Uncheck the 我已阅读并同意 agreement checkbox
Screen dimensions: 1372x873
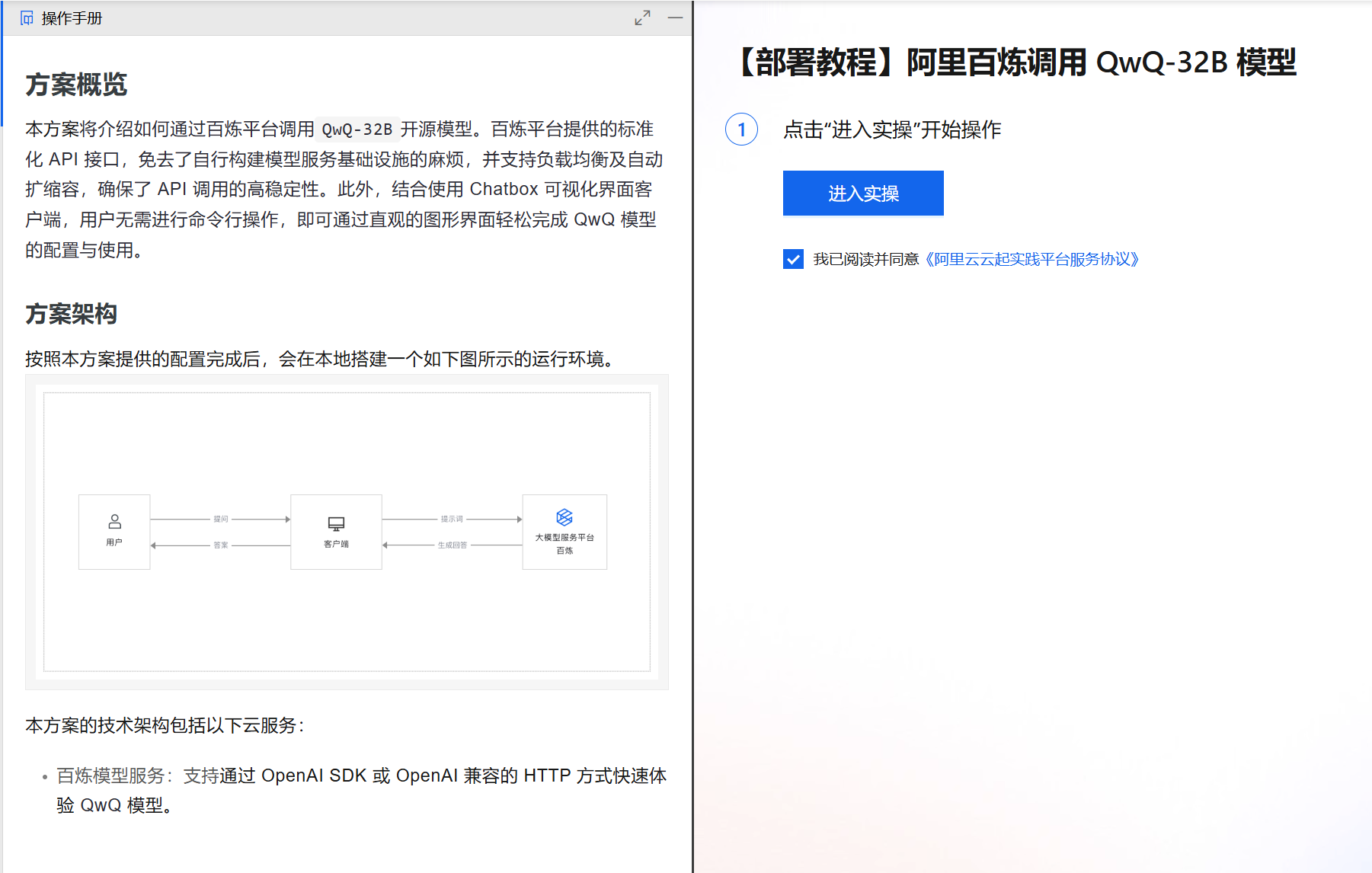pyautogui.click(x=793, y=259)
